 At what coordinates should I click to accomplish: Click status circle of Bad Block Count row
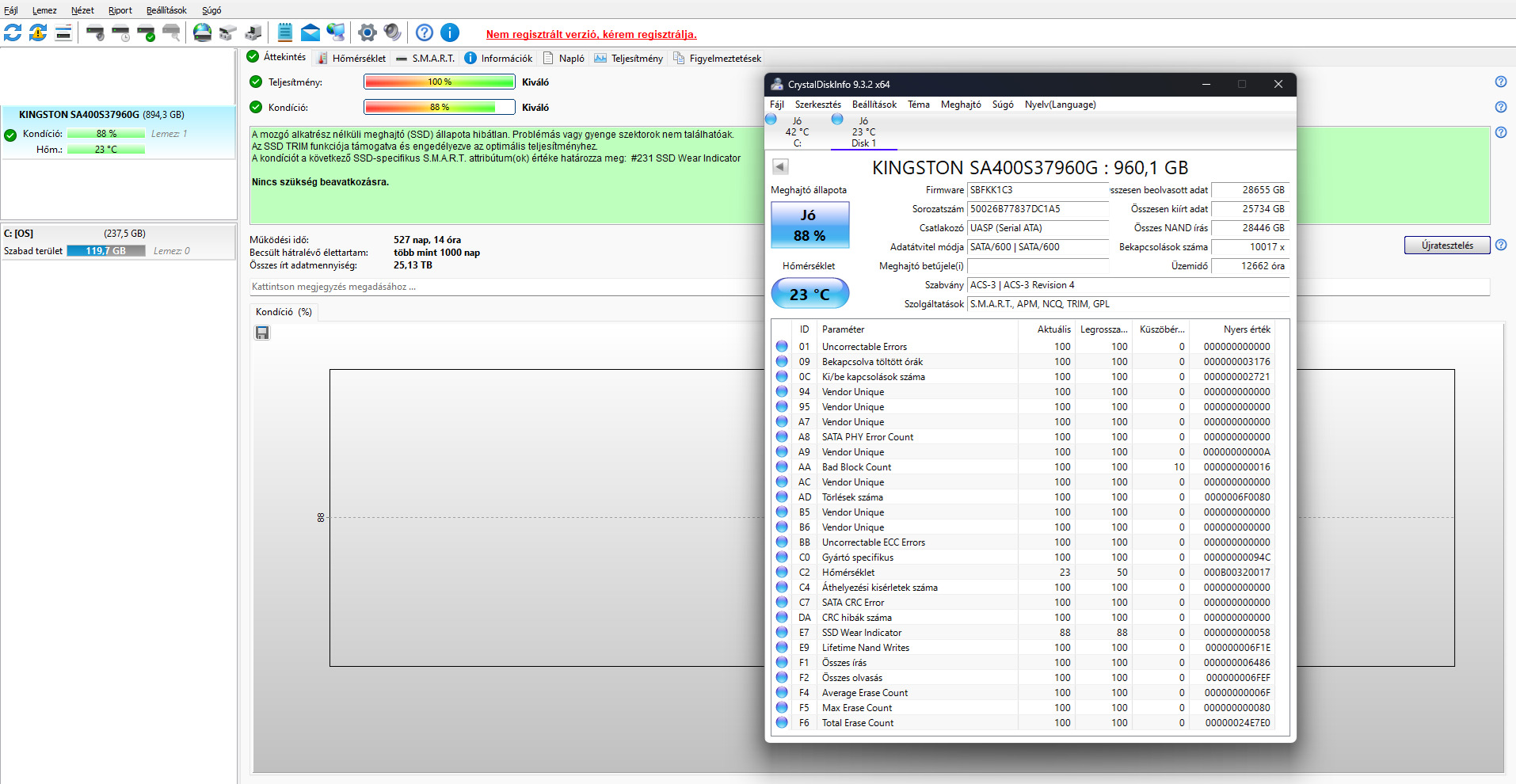(x=782, y=466)
